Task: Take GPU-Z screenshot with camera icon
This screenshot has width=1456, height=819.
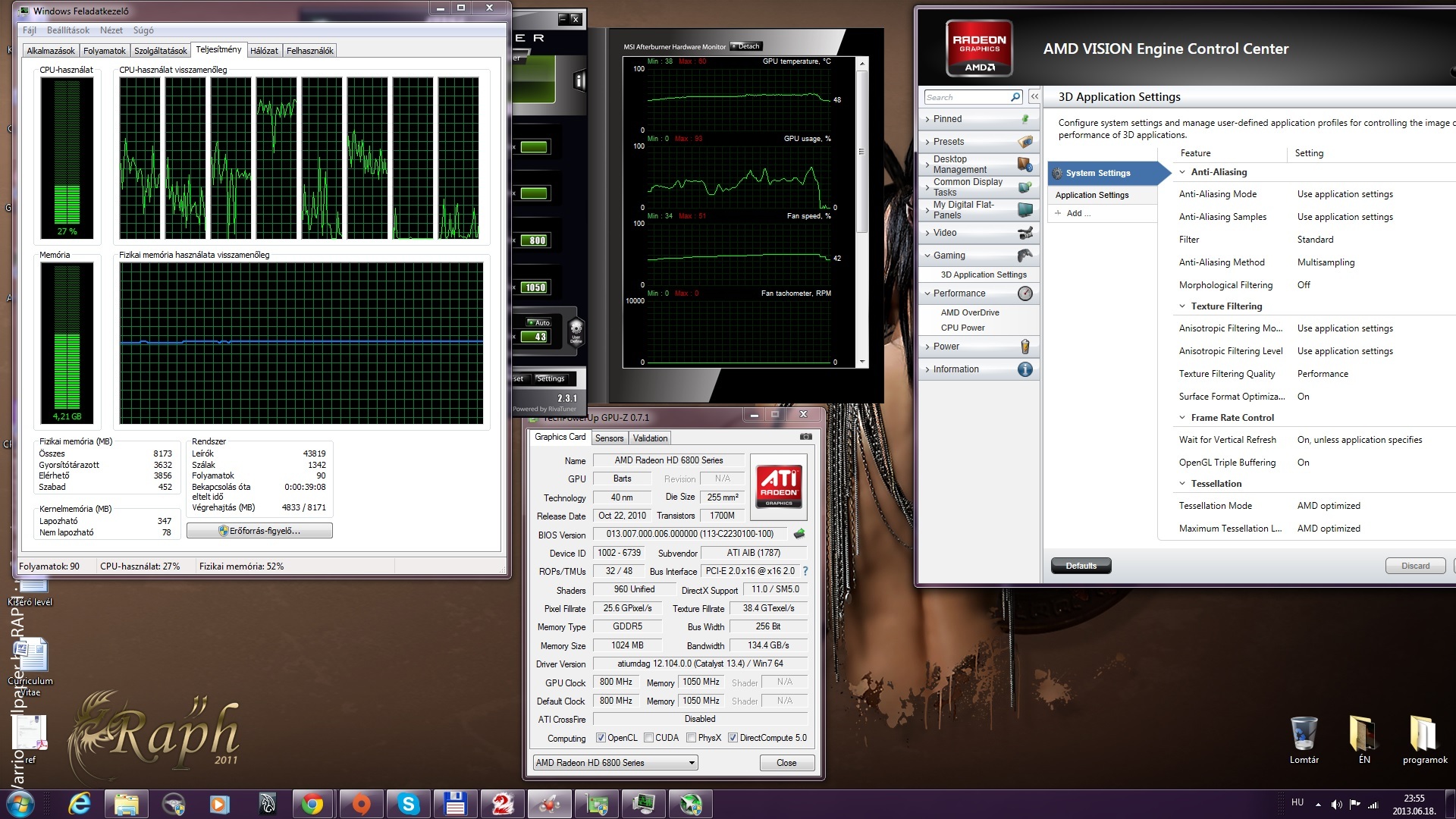Action: click(x=805, y=437)
